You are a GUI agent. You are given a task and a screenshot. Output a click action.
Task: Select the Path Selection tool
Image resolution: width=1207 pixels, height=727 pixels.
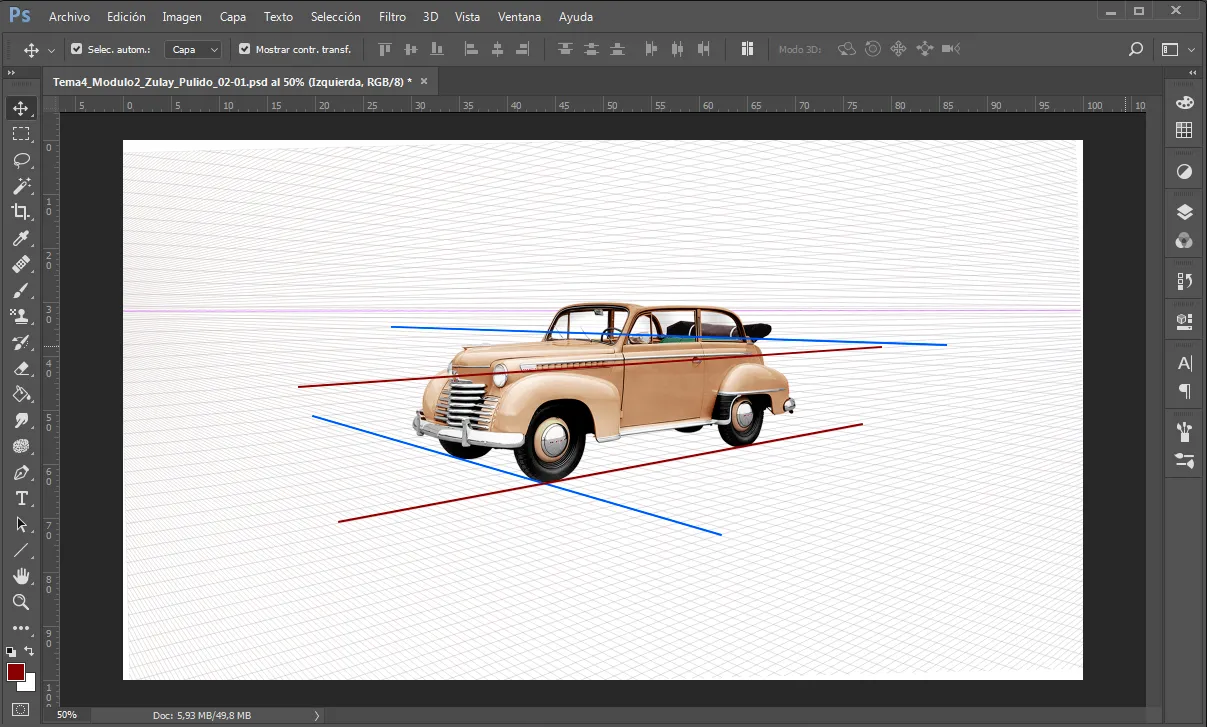coord(21,524)
